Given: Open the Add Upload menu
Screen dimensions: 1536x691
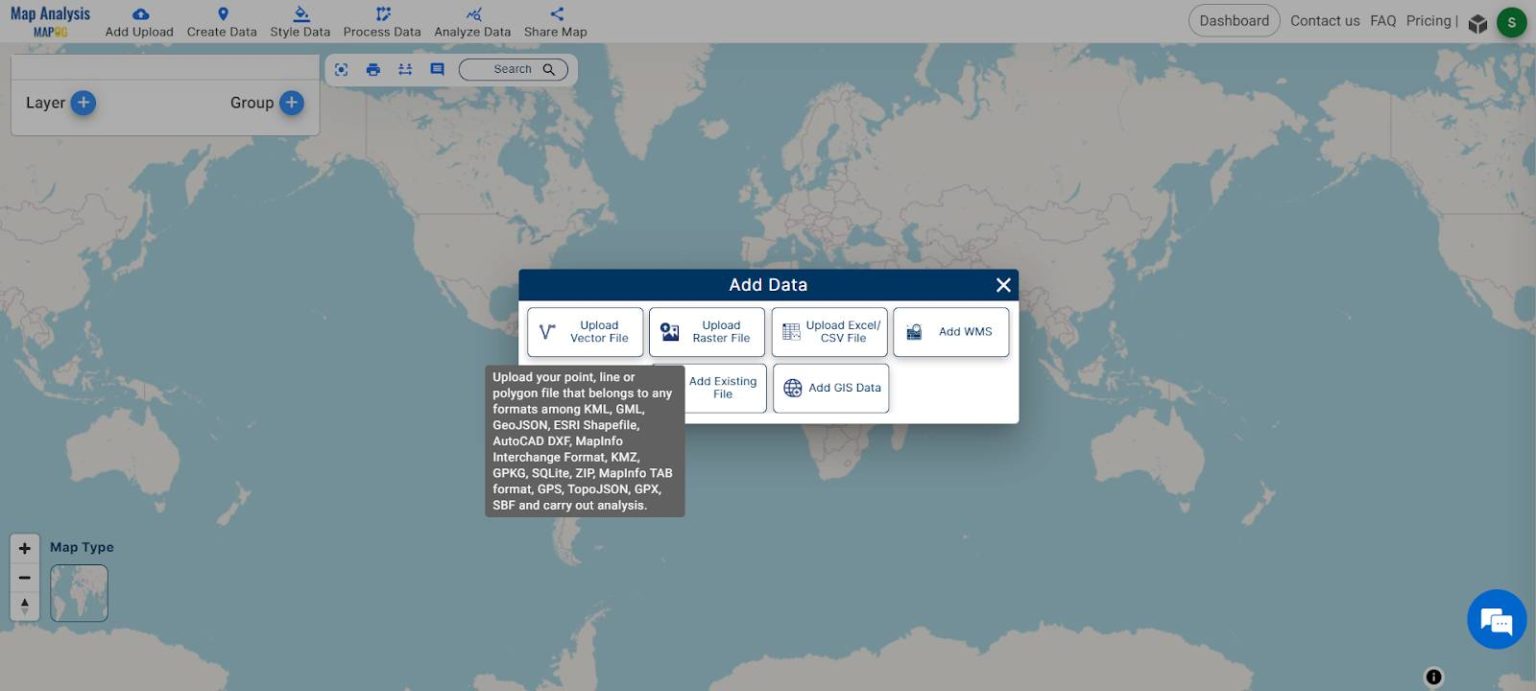Looking at the screenshot, I should [139, 22].
